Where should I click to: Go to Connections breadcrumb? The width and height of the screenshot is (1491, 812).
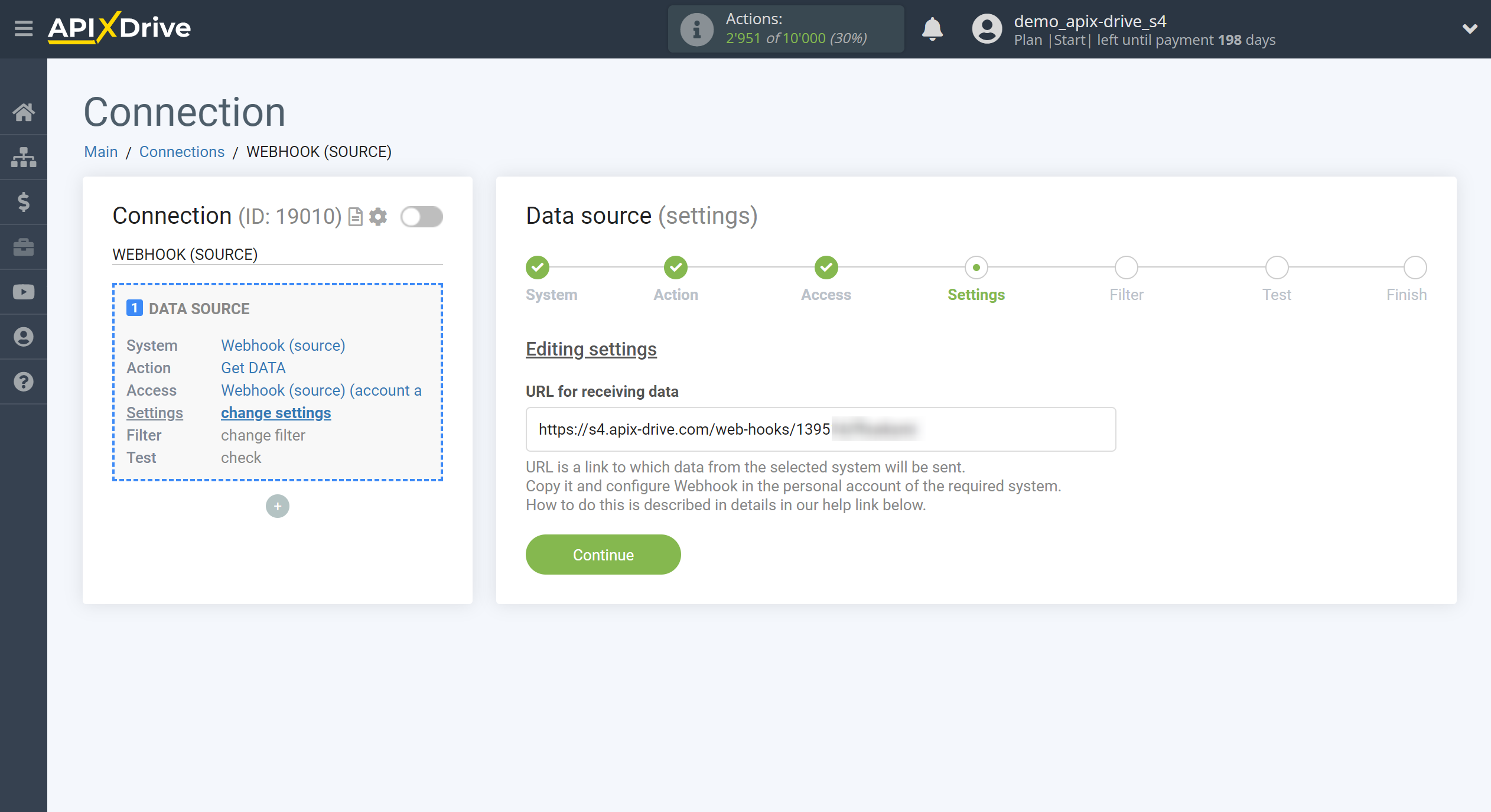(182, 152)
